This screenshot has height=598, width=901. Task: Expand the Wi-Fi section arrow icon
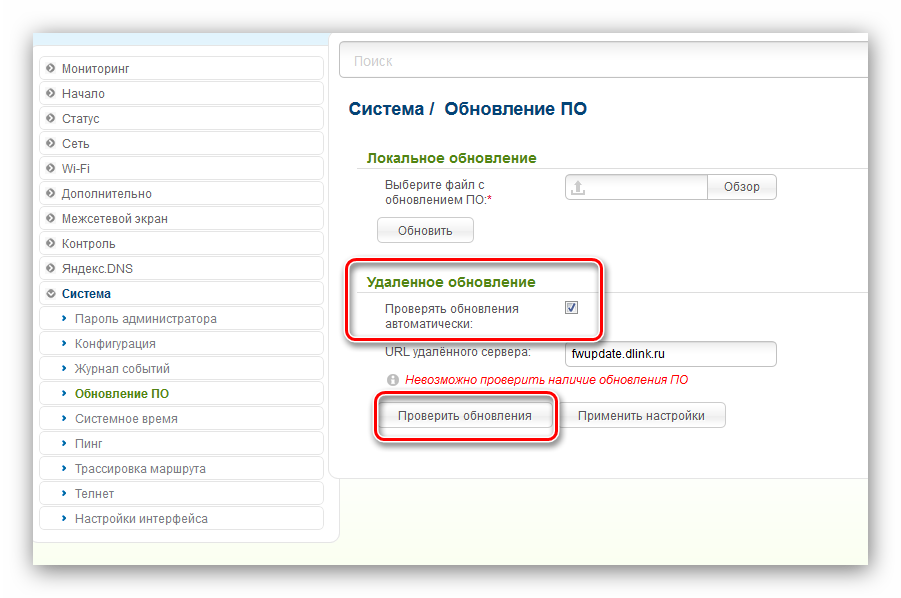point(51,168)
